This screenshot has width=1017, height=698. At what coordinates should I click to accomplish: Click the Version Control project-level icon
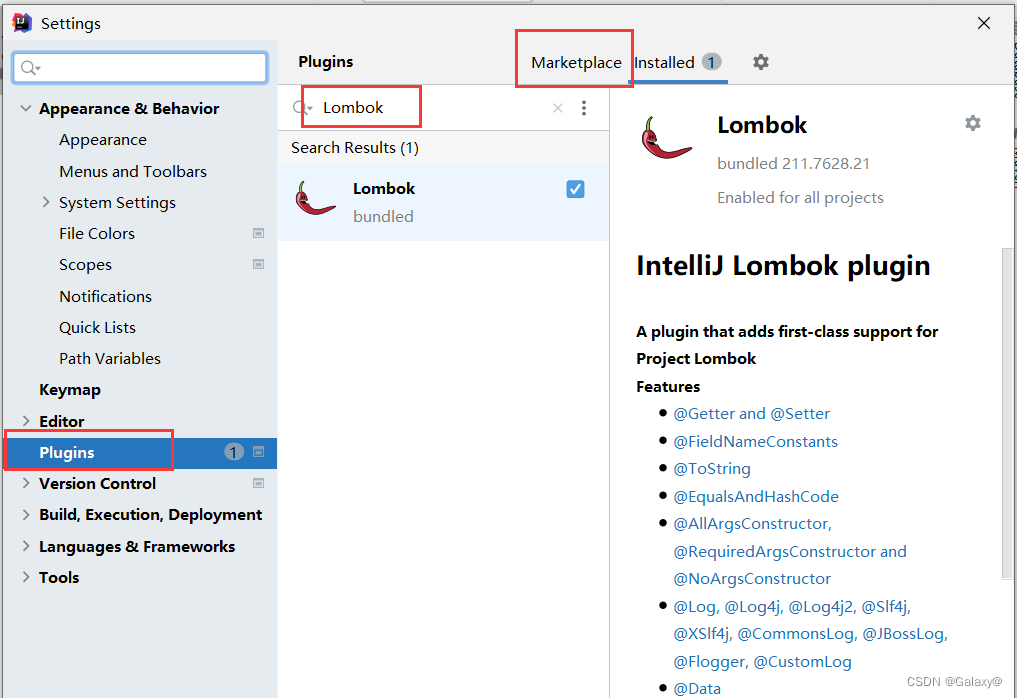coord(258,483)
